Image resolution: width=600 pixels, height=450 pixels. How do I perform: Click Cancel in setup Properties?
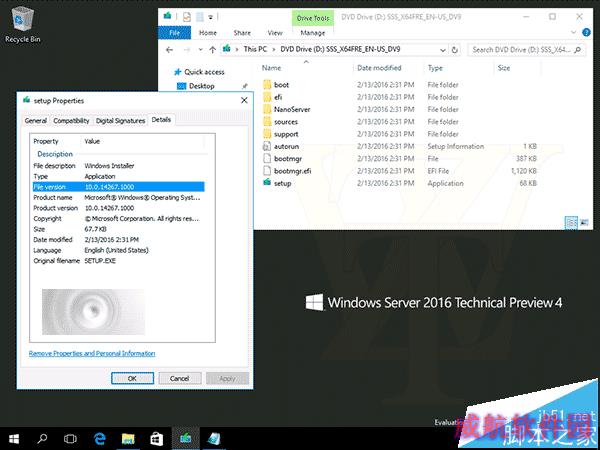pos(179,378)
